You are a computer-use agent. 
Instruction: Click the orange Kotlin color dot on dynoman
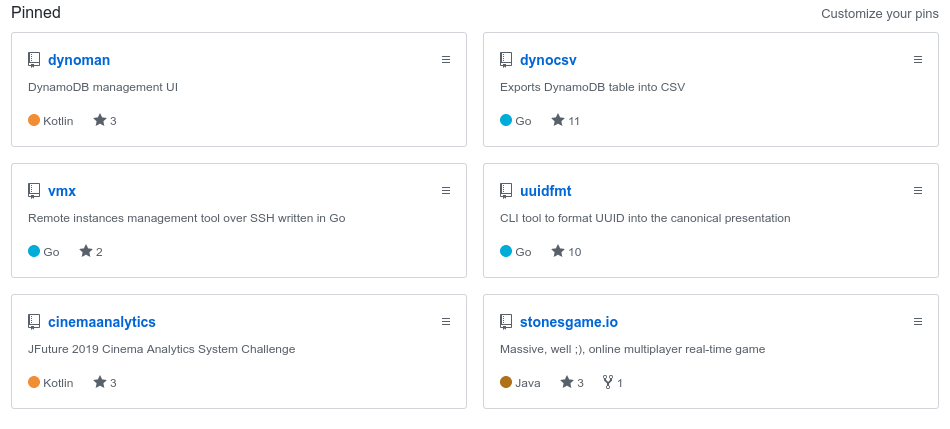(x=34, y=120)
